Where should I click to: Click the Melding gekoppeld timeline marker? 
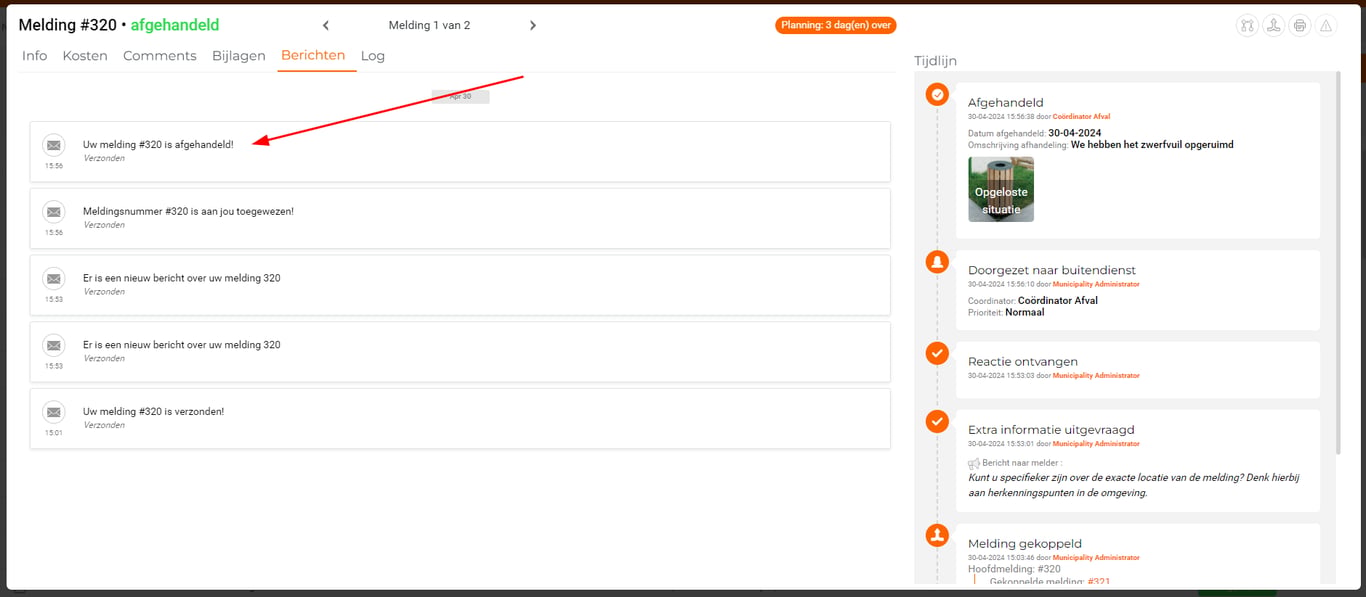pyautogui.click(x=937, y=535)
